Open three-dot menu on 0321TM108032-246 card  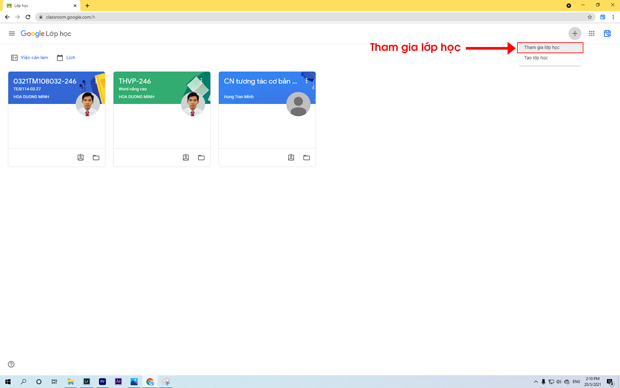coord(96,81)
